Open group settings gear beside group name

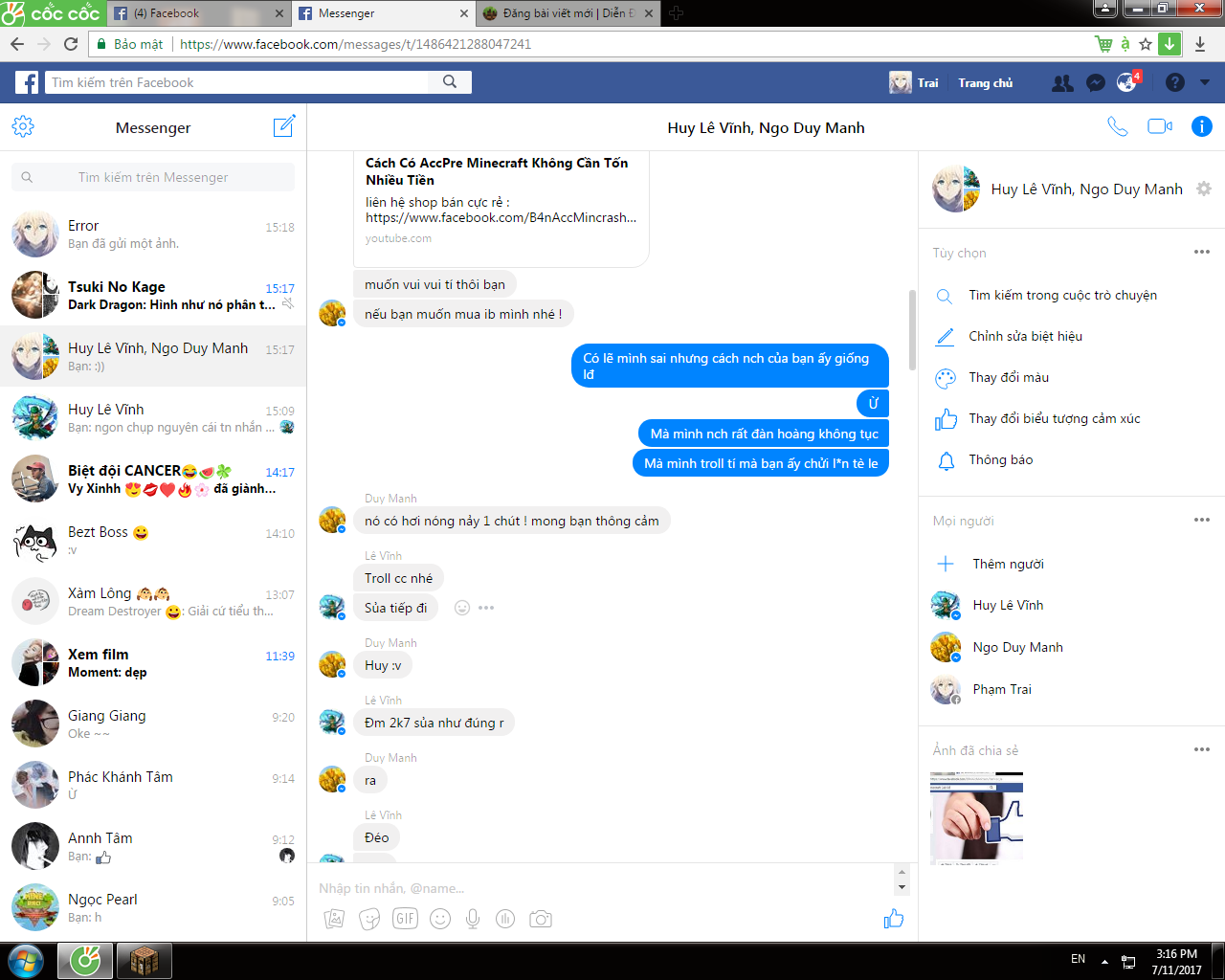click(x=1204, y=189)
